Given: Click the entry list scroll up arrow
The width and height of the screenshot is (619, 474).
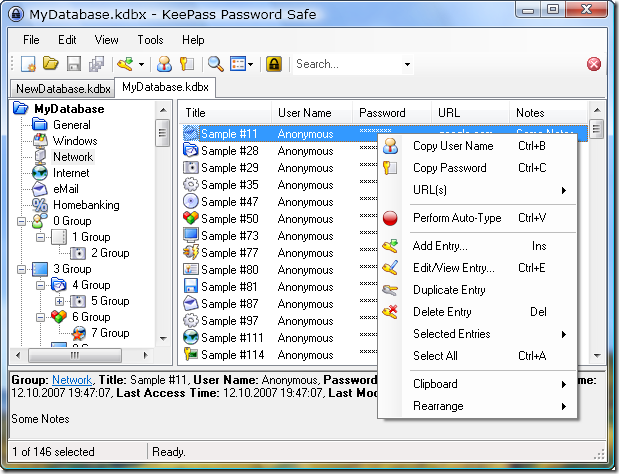Looking at the screenshot, I should coord(597,110).
